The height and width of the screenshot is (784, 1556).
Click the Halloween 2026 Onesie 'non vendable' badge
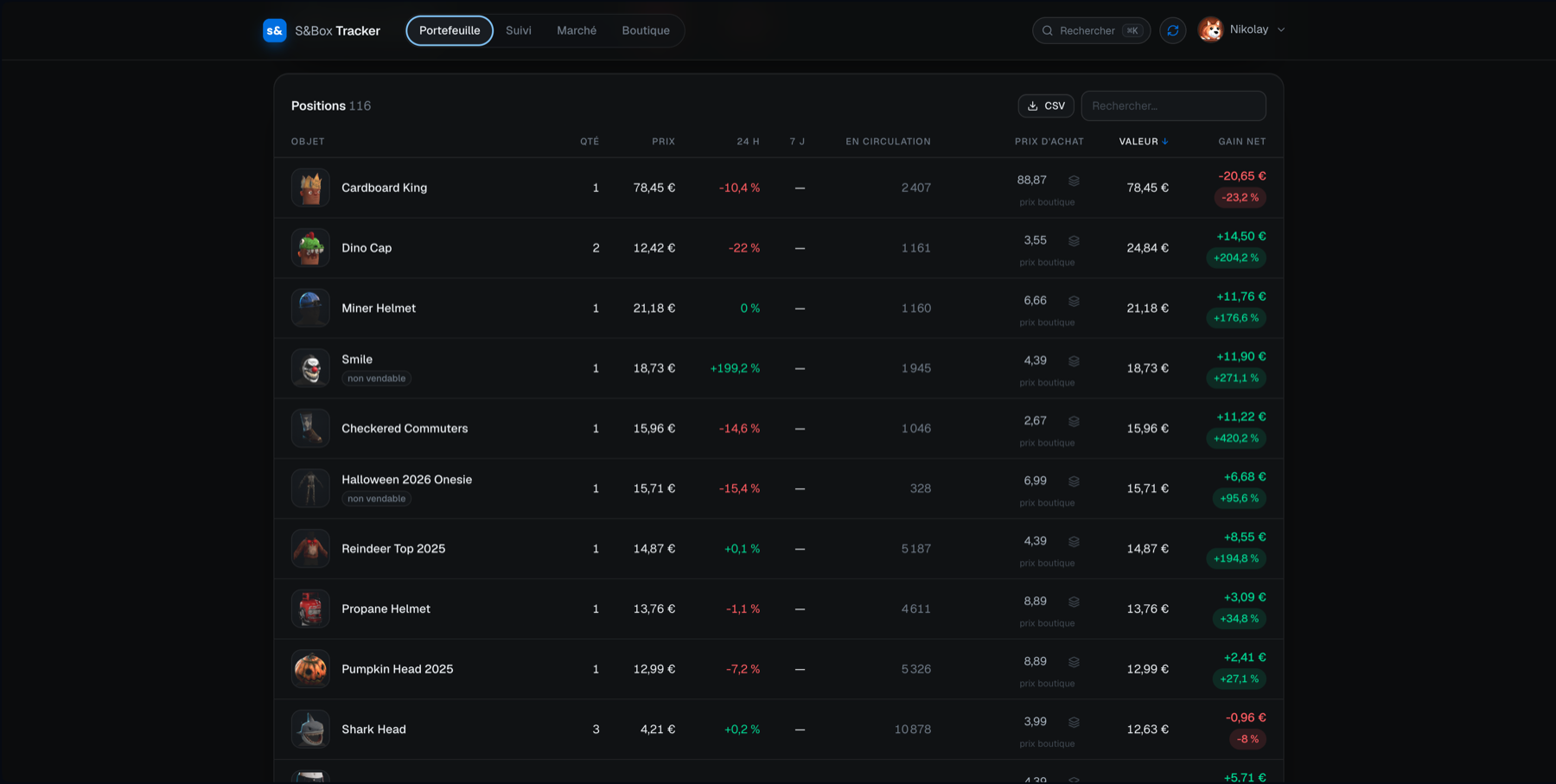(376, 499)
